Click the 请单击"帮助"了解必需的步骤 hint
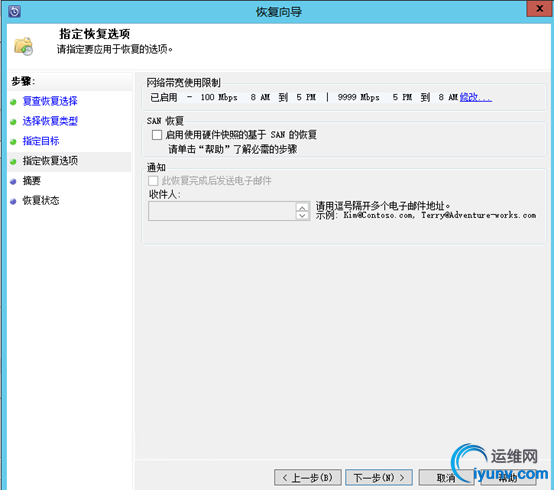The width and height of the screenshot is (554, 490). click(x=232, y=149)
